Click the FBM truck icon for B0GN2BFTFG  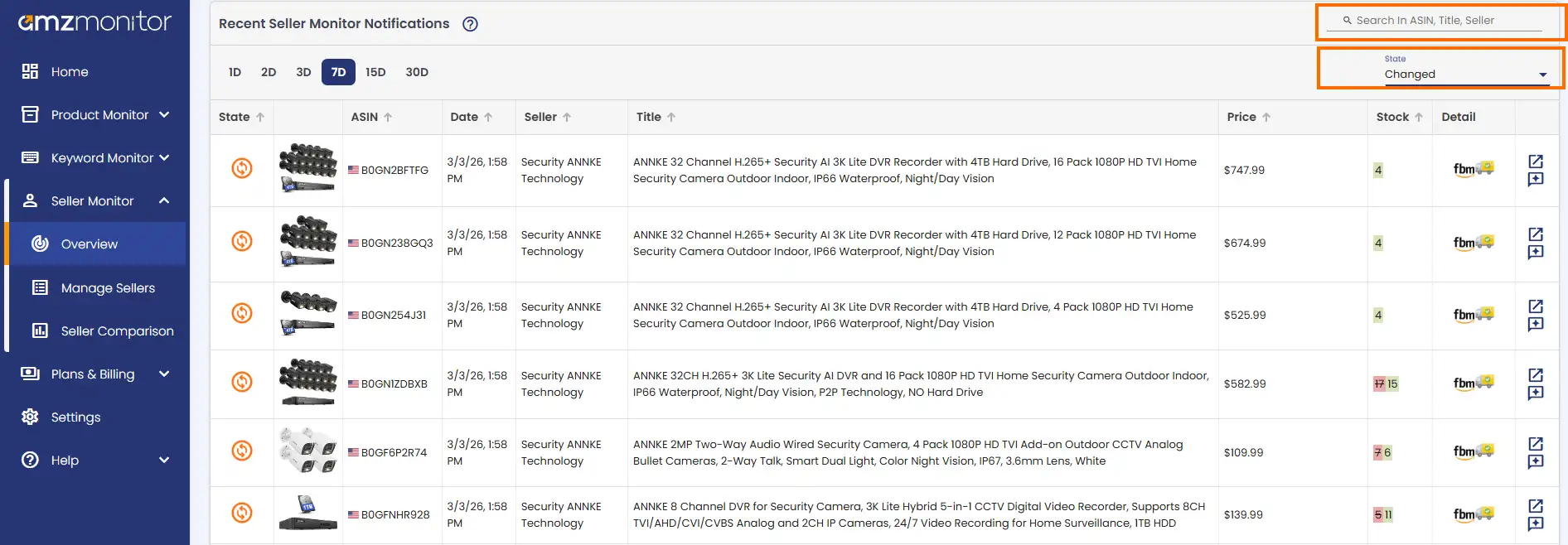coord(1474,169)
